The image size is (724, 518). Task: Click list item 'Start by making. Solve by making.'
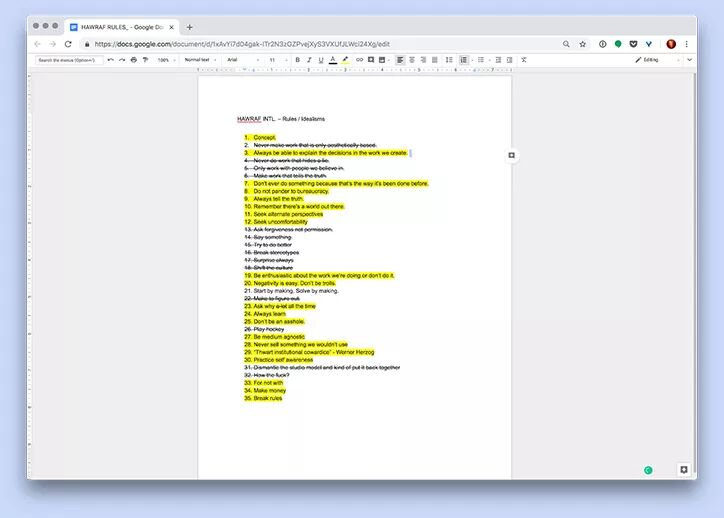pyautogui.click(x=296, y=291)
